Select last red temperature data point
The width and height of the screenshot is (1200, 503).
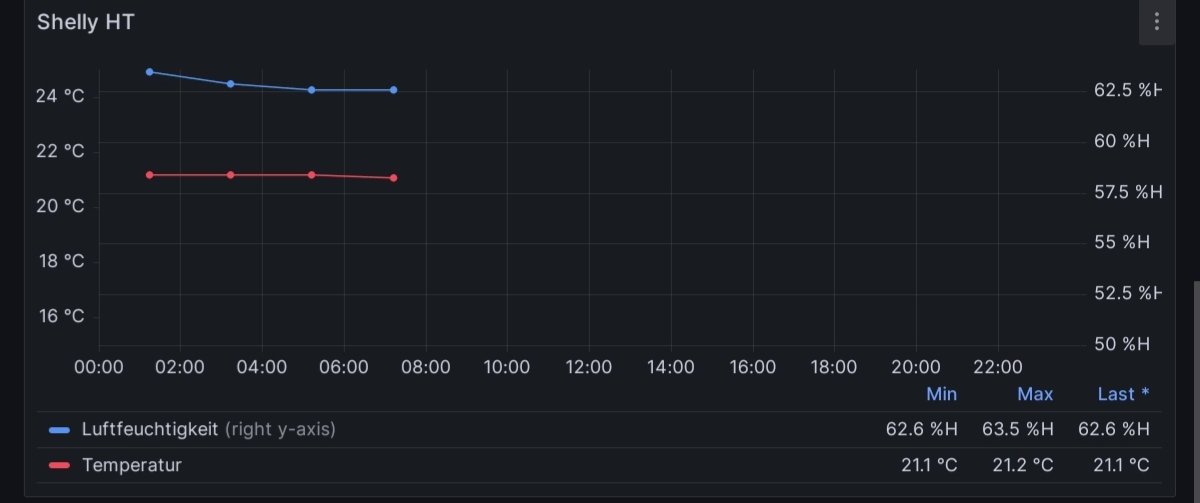tap(393, 178)
